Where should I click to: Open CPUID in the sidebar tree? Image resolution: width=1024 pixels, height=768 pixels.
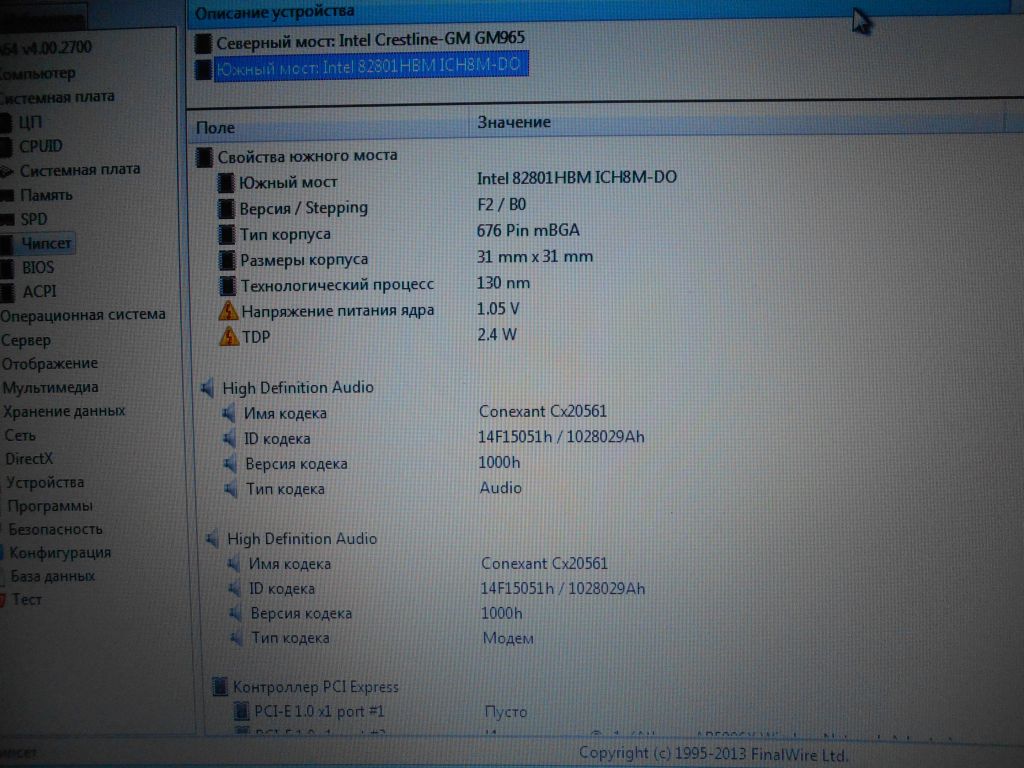pyautogui.click(x=40, y=146)
